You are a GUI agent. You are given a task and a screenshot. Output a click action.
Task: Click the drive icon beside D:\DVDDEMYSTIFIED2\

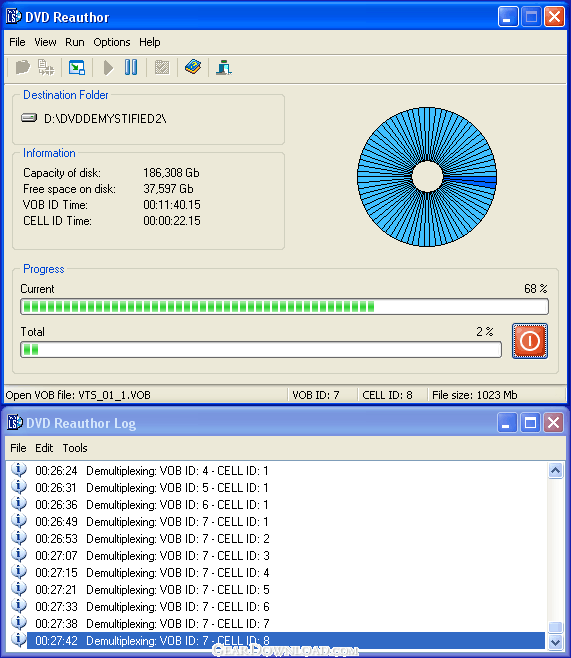click(29, 118)
